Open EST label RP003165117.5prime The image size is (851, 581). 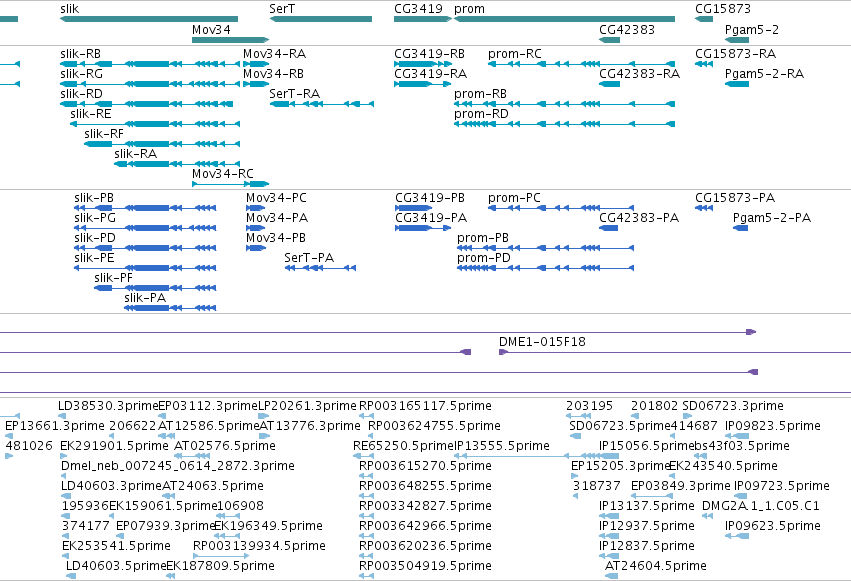tap(426, 406)
